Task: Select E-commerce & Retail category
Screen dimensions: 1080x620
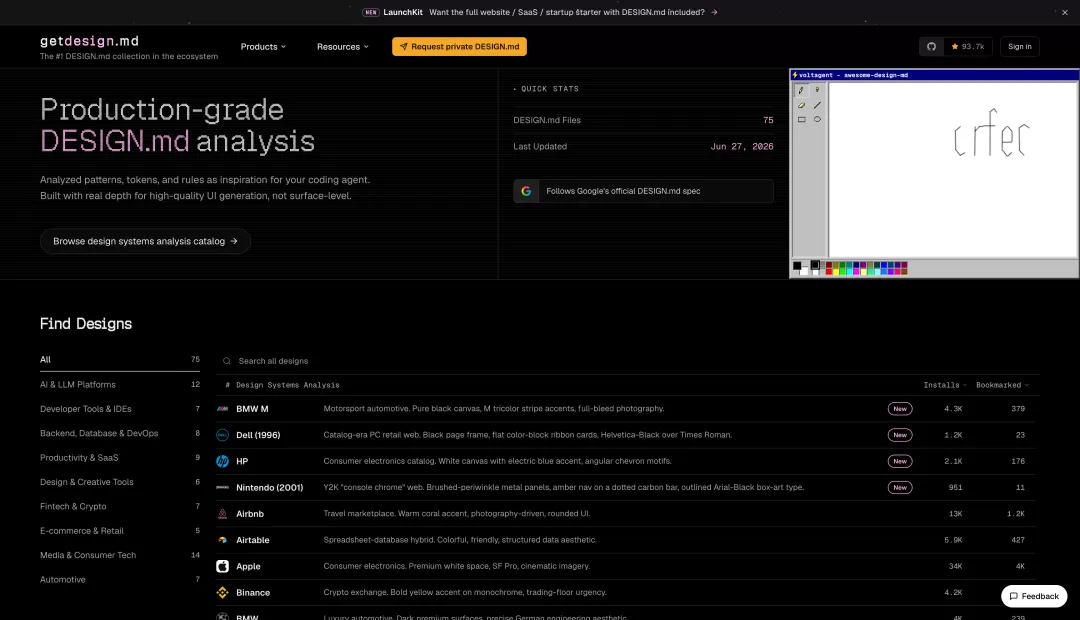Action: [x=120, y=530]
